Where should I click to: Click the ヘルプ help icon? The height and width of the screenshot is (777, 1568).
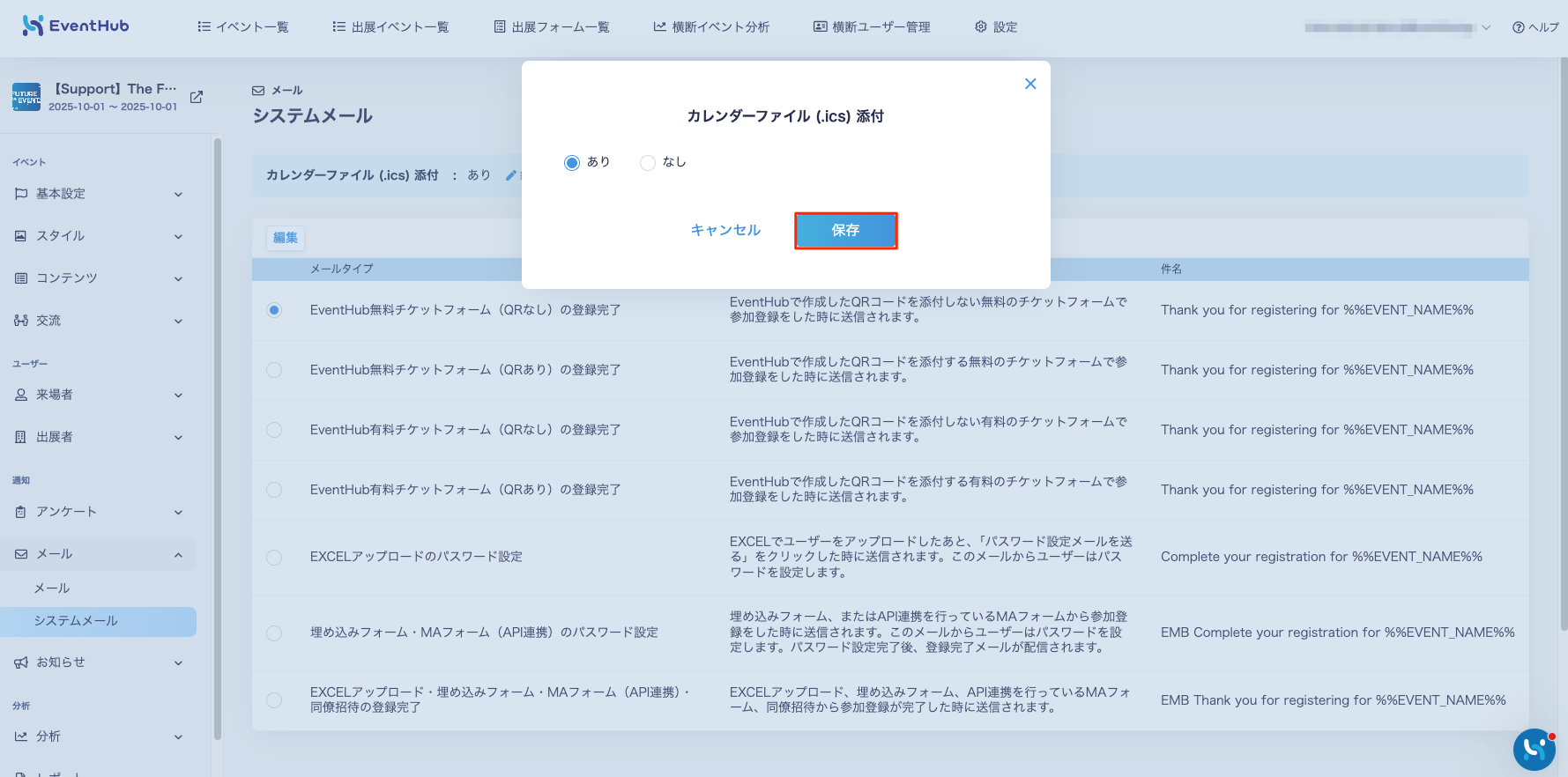click(x=1518, y=27)
